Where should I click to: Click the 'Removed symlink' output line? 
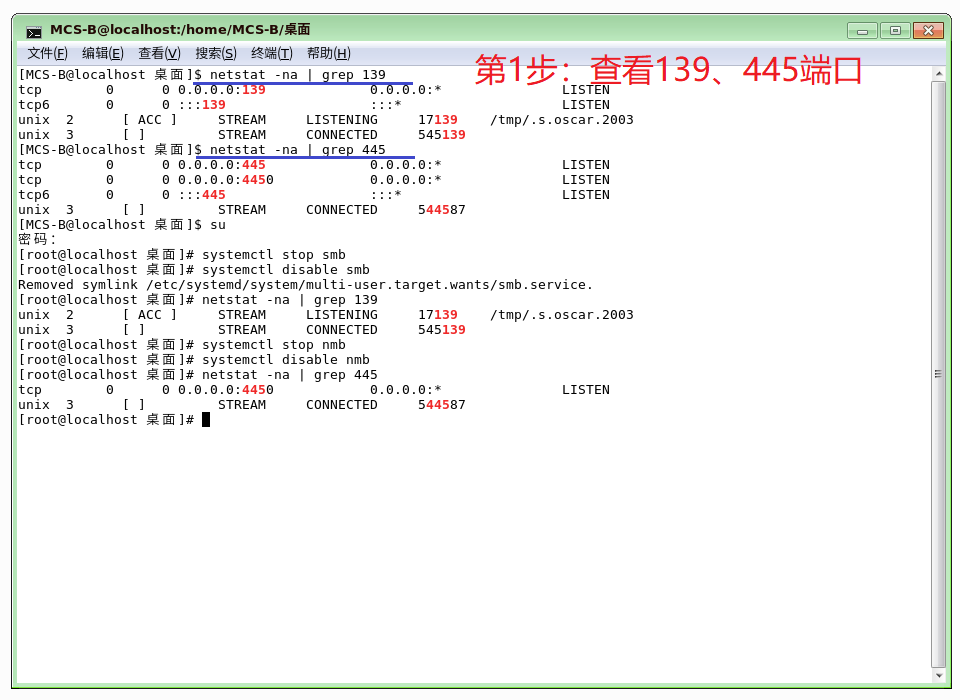tap(306, 285)
